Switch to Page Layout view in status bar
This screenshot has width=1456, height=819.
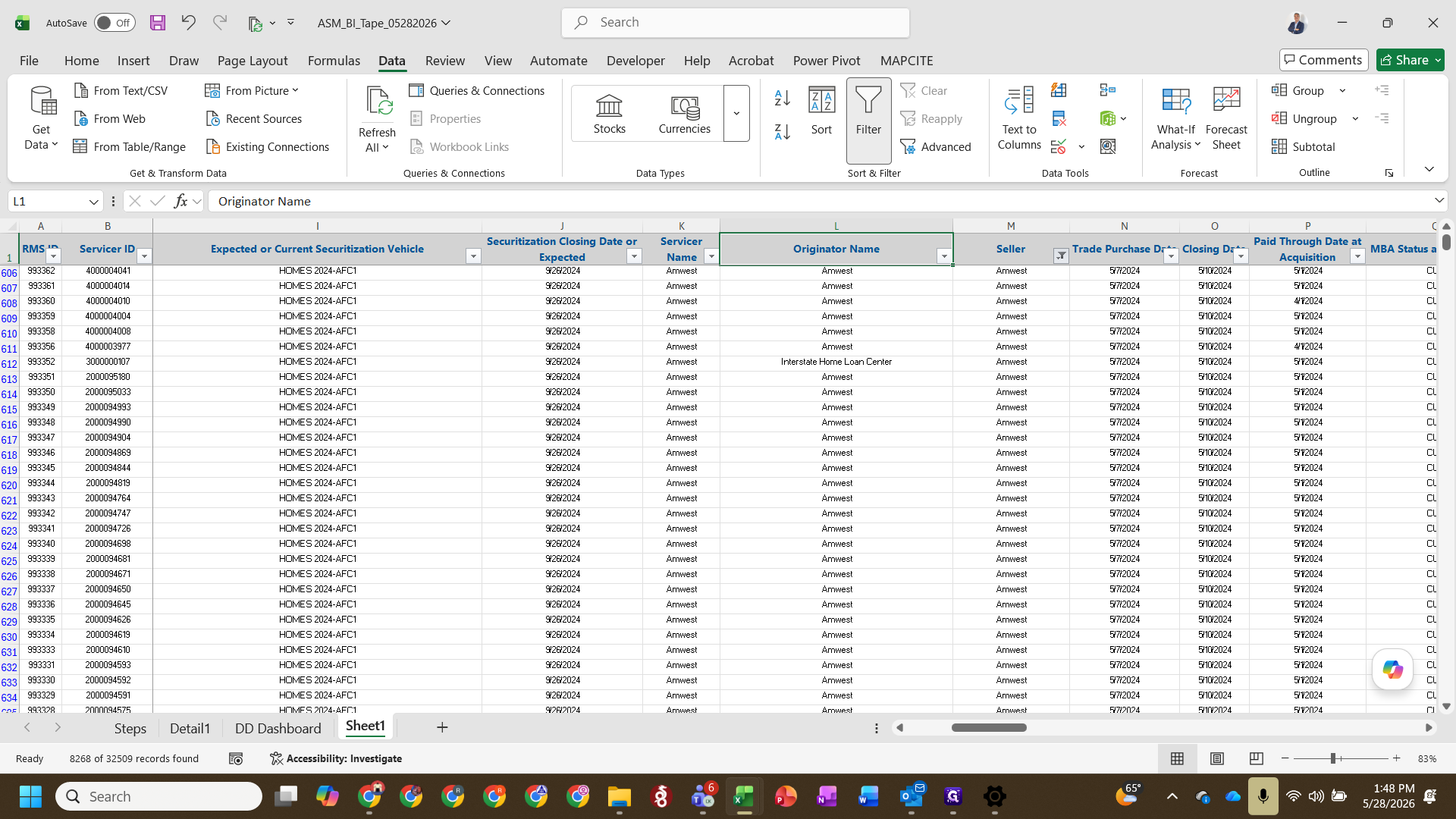point(1216,758)
